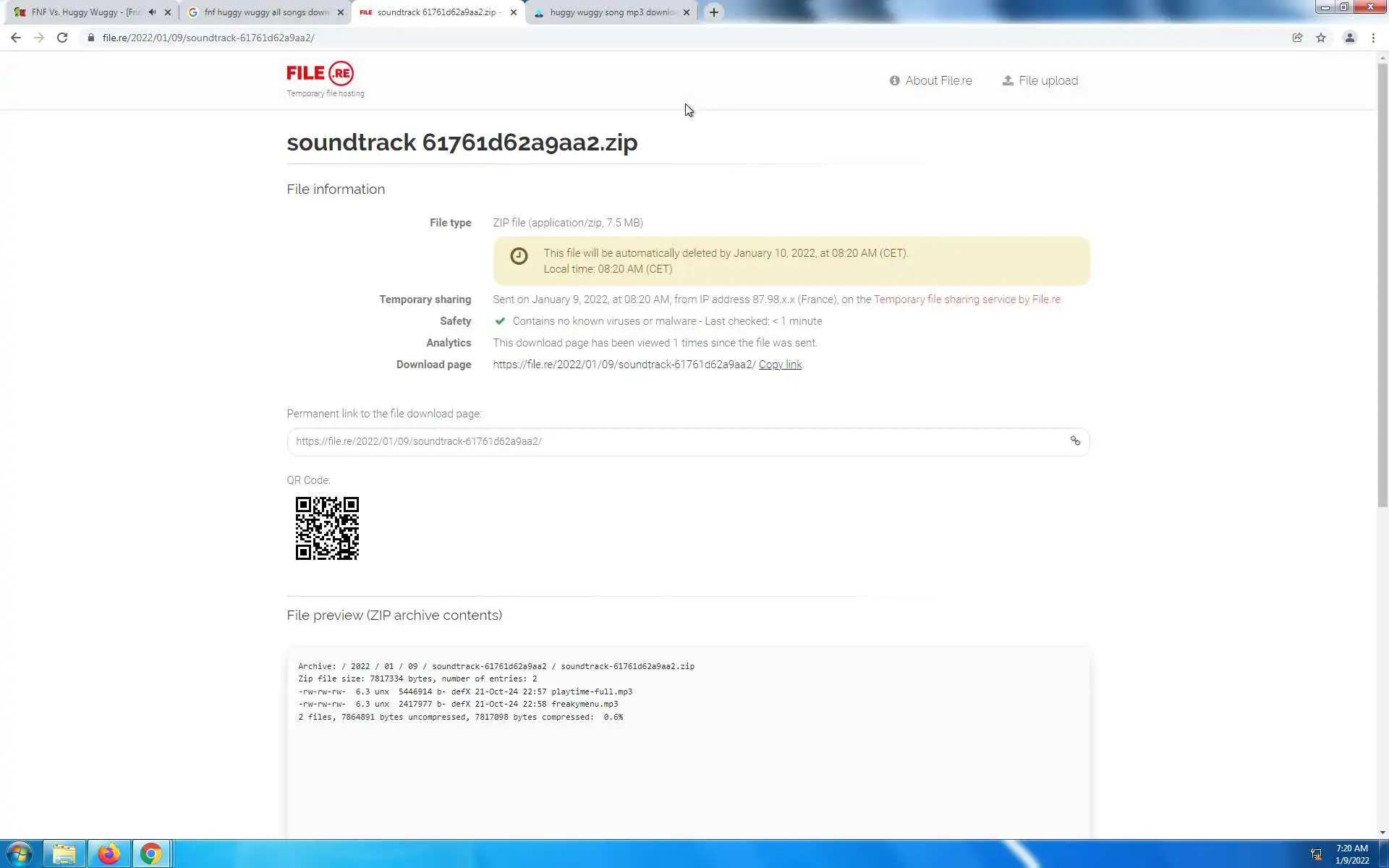Click the permanent link input field
This screenshot has height=868, width=1389.
pyautogui.click(x=673, y=441)
